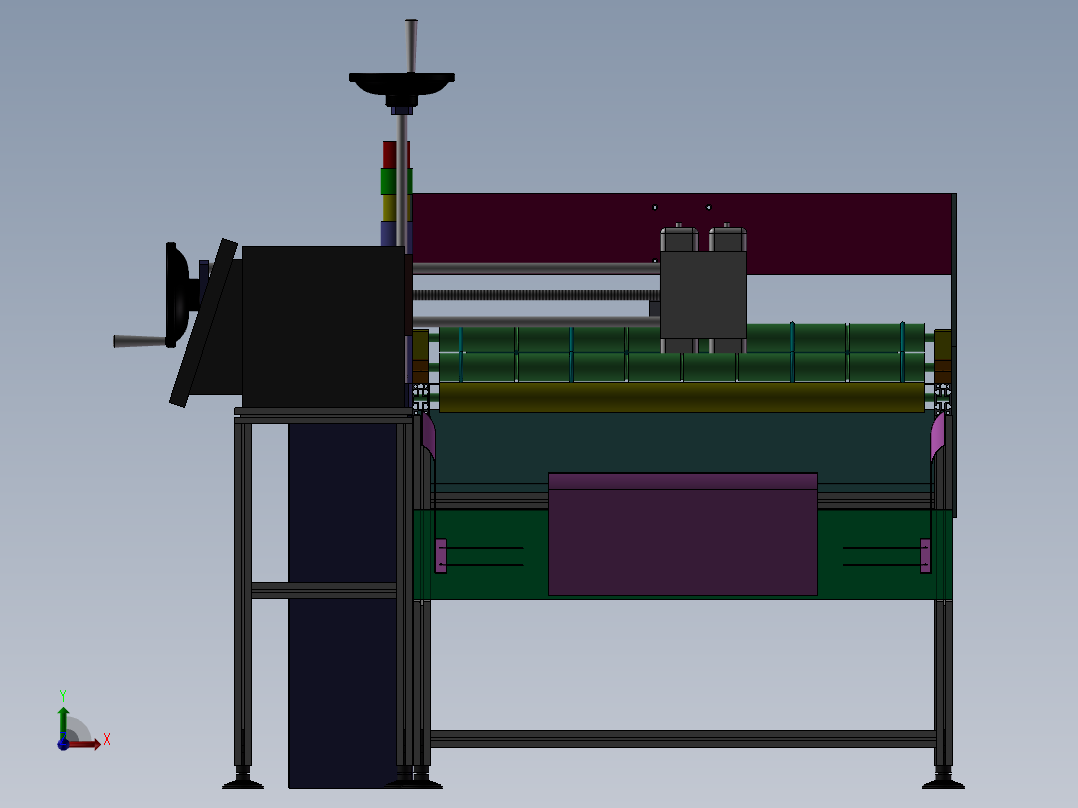
Task: Select the long yellow roller
Action: tap(681, 397)
